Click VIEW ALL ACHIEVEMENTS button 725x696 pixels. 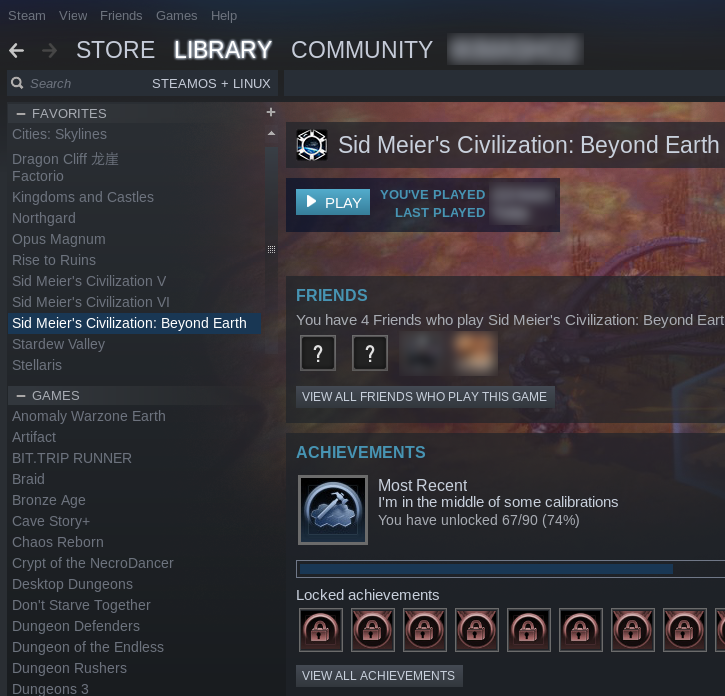point(379,676)
